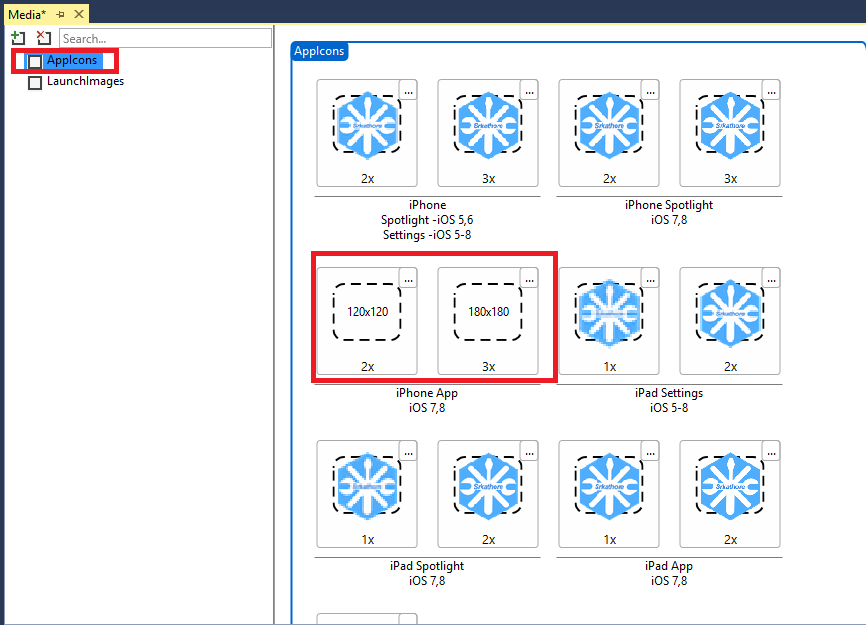Click inside the Search field

(x=165, y=37)
